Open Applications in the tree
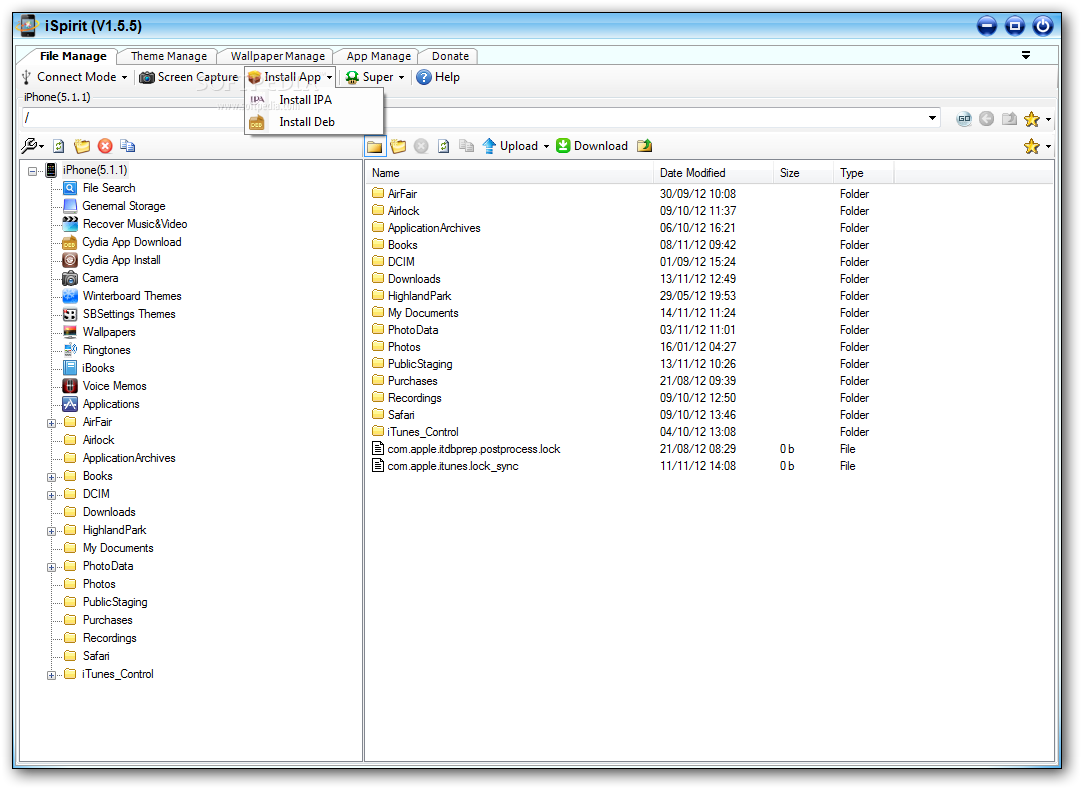 coord(111,403)
